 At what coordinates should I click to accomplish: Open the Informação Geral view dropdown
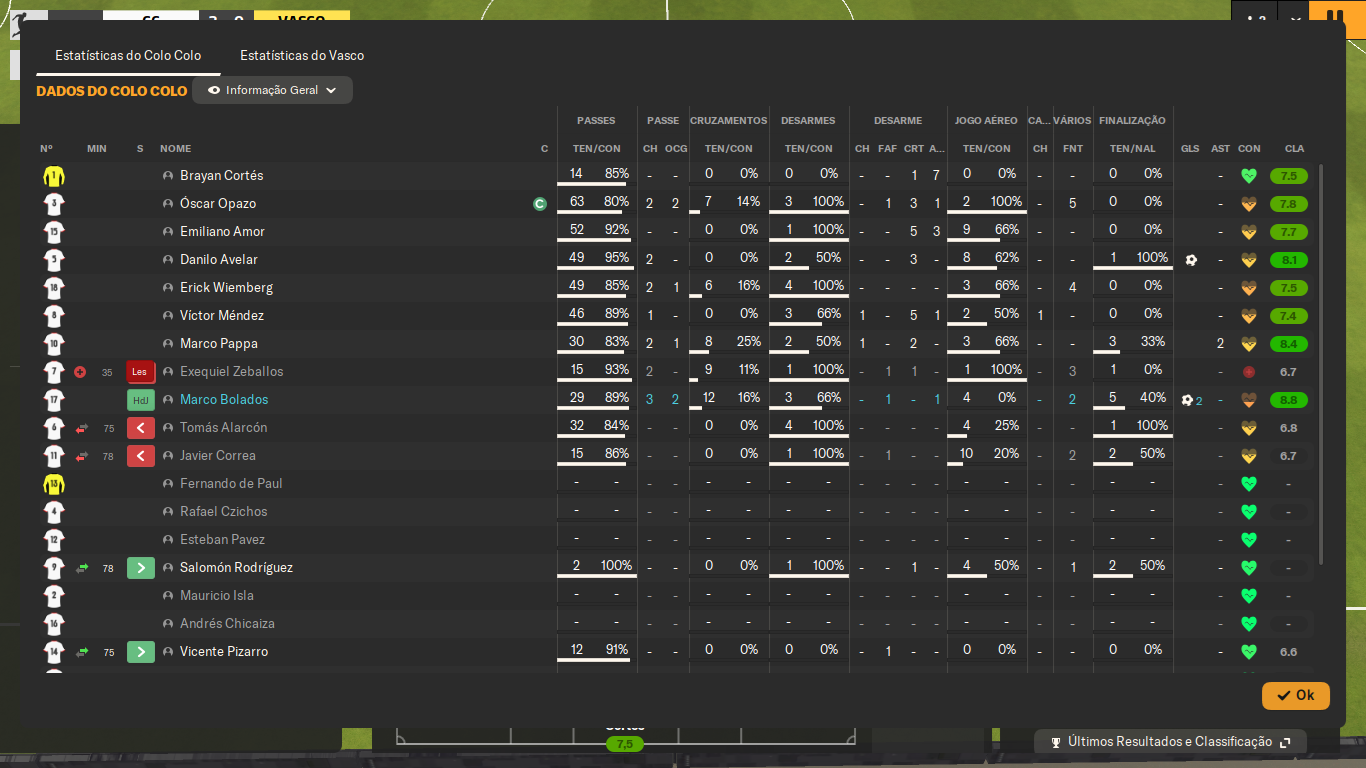point(273,90)
